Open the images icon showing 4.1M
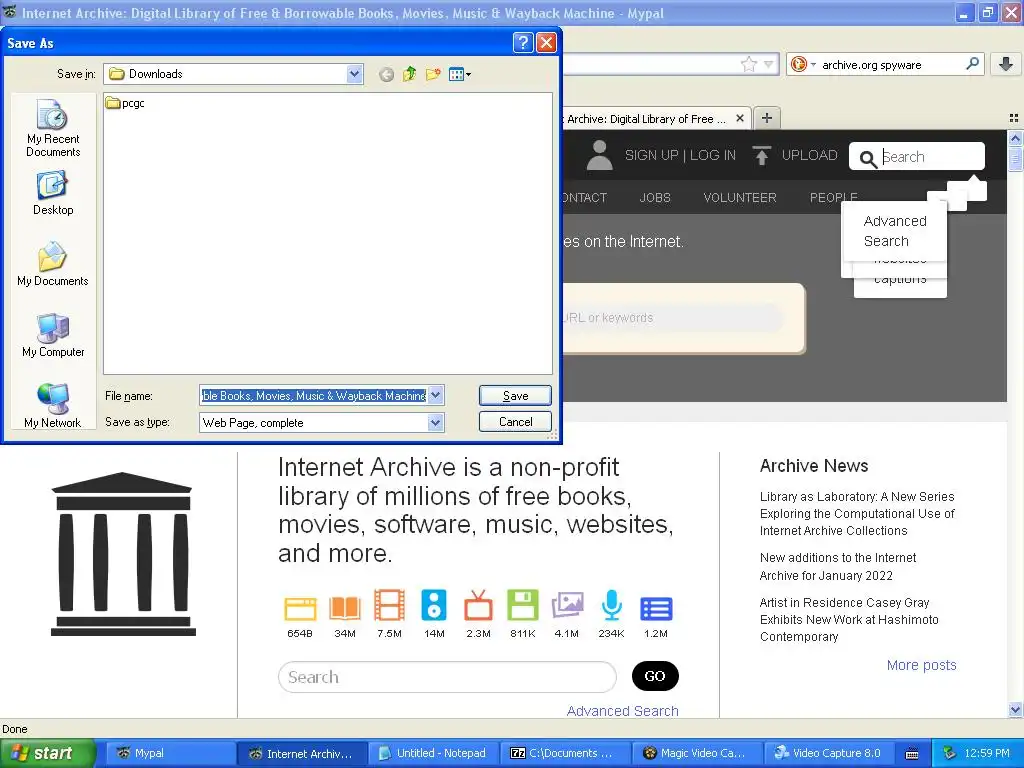This screenshot has height=768, width=1024. click(x=567, y=605)
